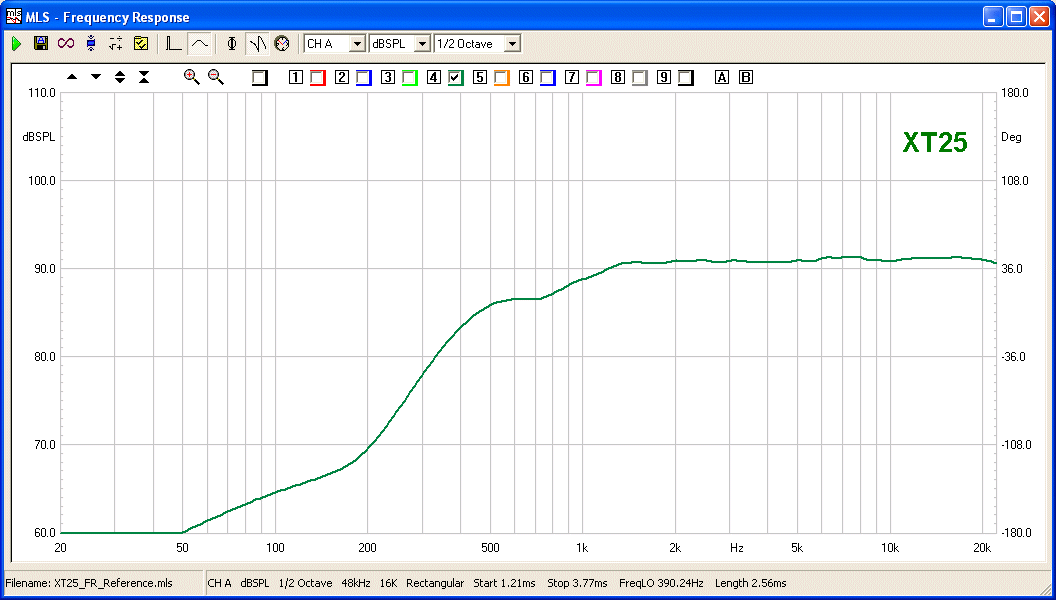
Task: Click the 20k frequency axis label
Action: (x=982, y=548)
